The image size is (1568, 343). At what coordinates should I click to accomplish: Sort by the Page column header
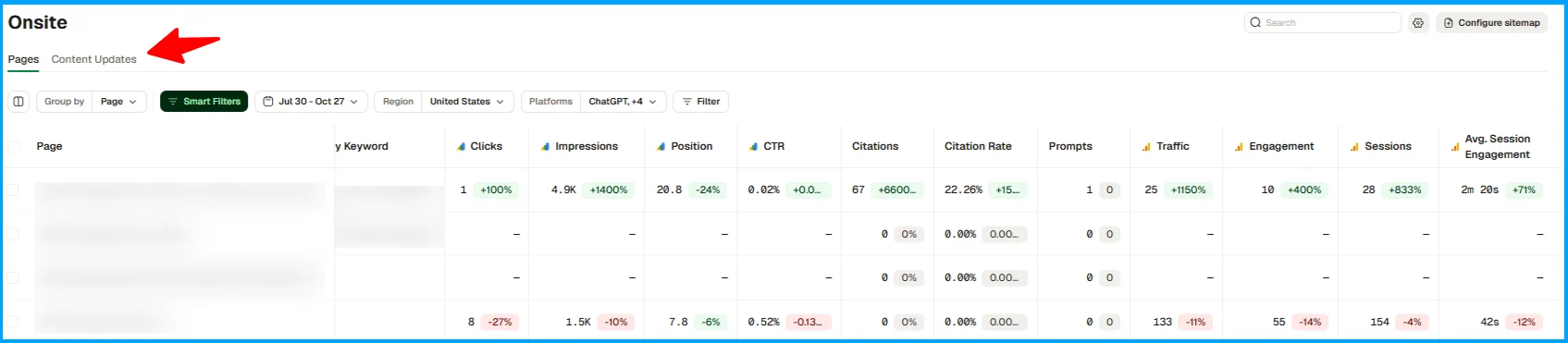coord(49,146)
